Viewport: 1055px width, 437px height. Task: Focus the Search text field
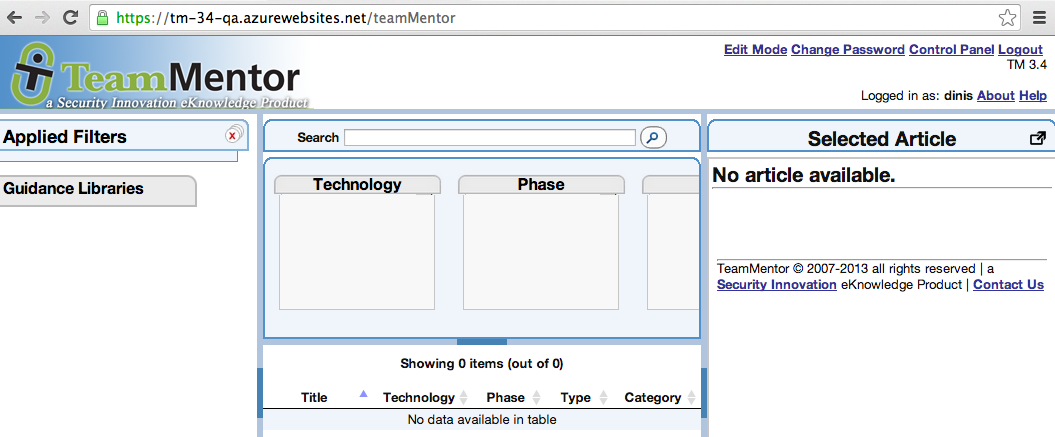click(x=490, y=137)
